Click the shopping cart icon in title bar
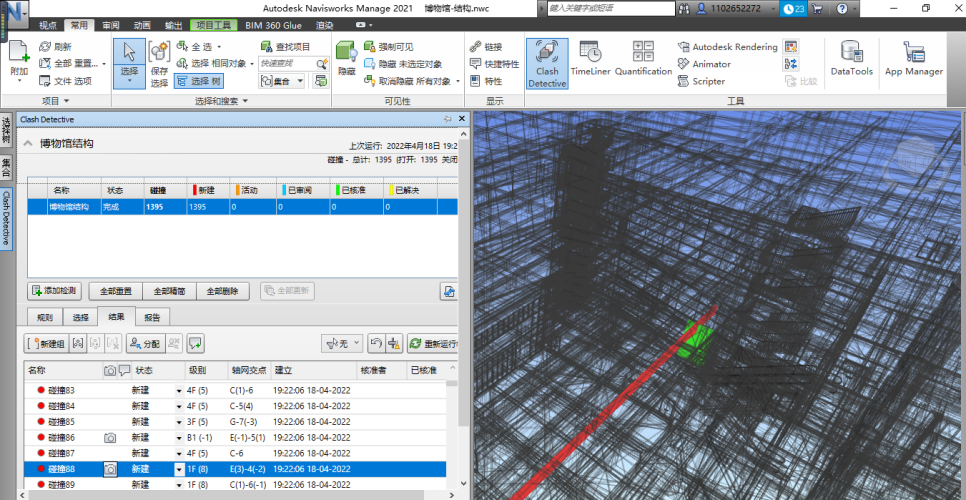 [x=818, y=9]
